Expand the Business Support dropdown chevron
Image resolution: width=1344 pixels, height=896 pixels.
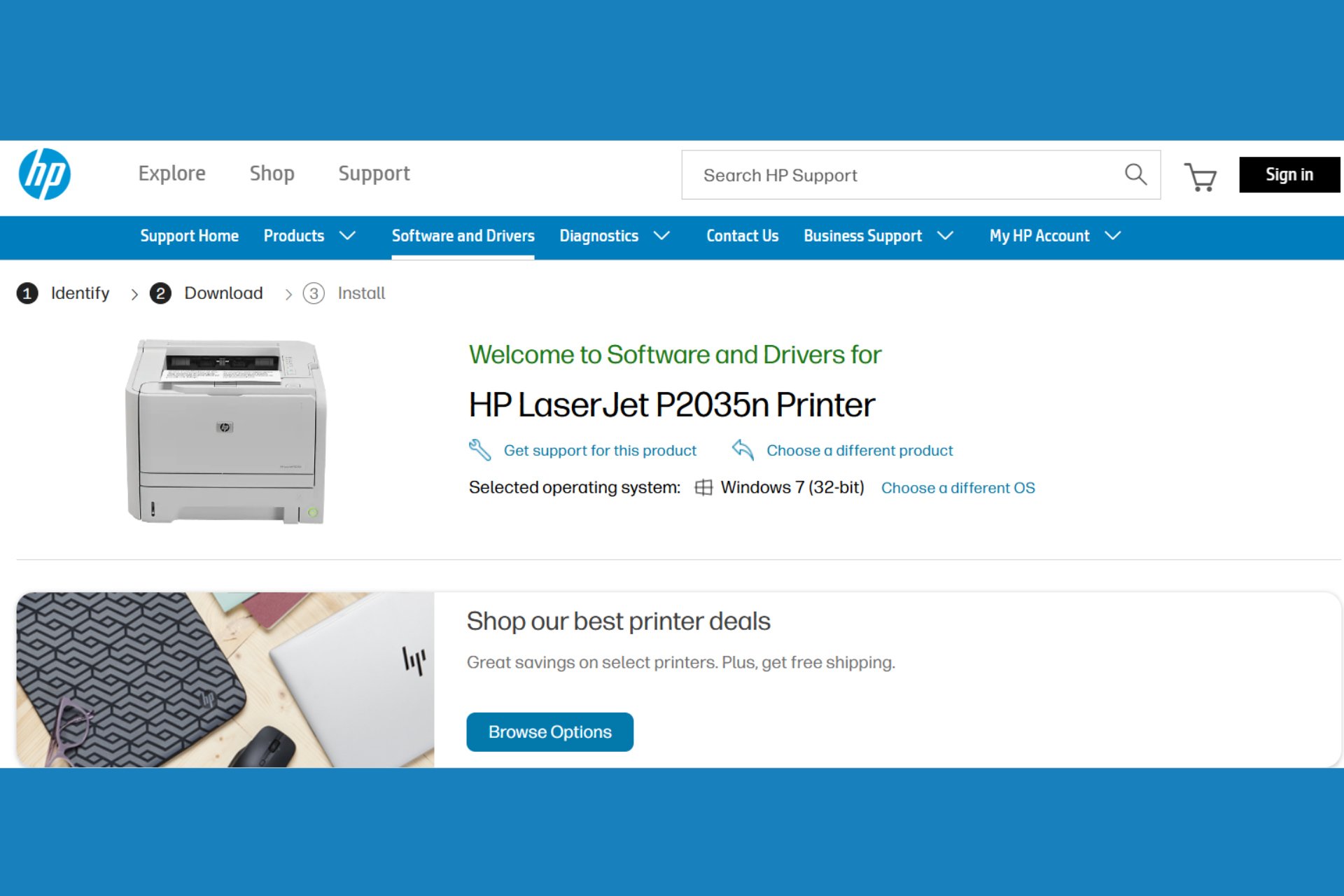(x=945, y=236)
